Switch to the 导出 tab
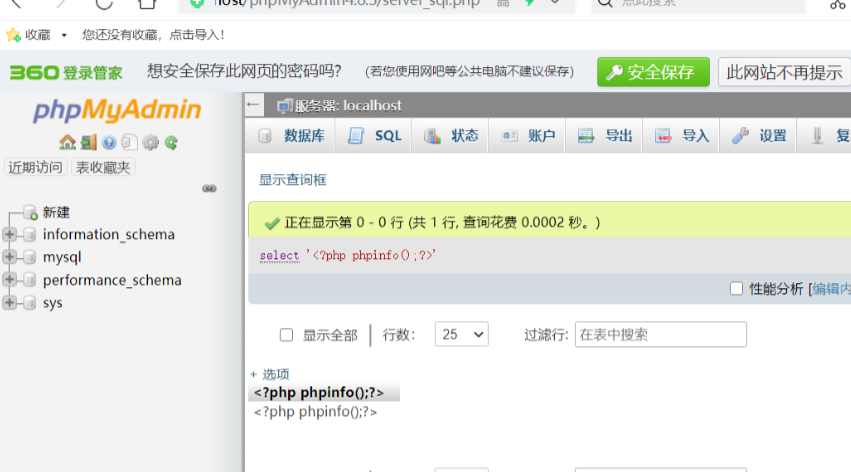851x472 pixels. [x=604, y=136]
